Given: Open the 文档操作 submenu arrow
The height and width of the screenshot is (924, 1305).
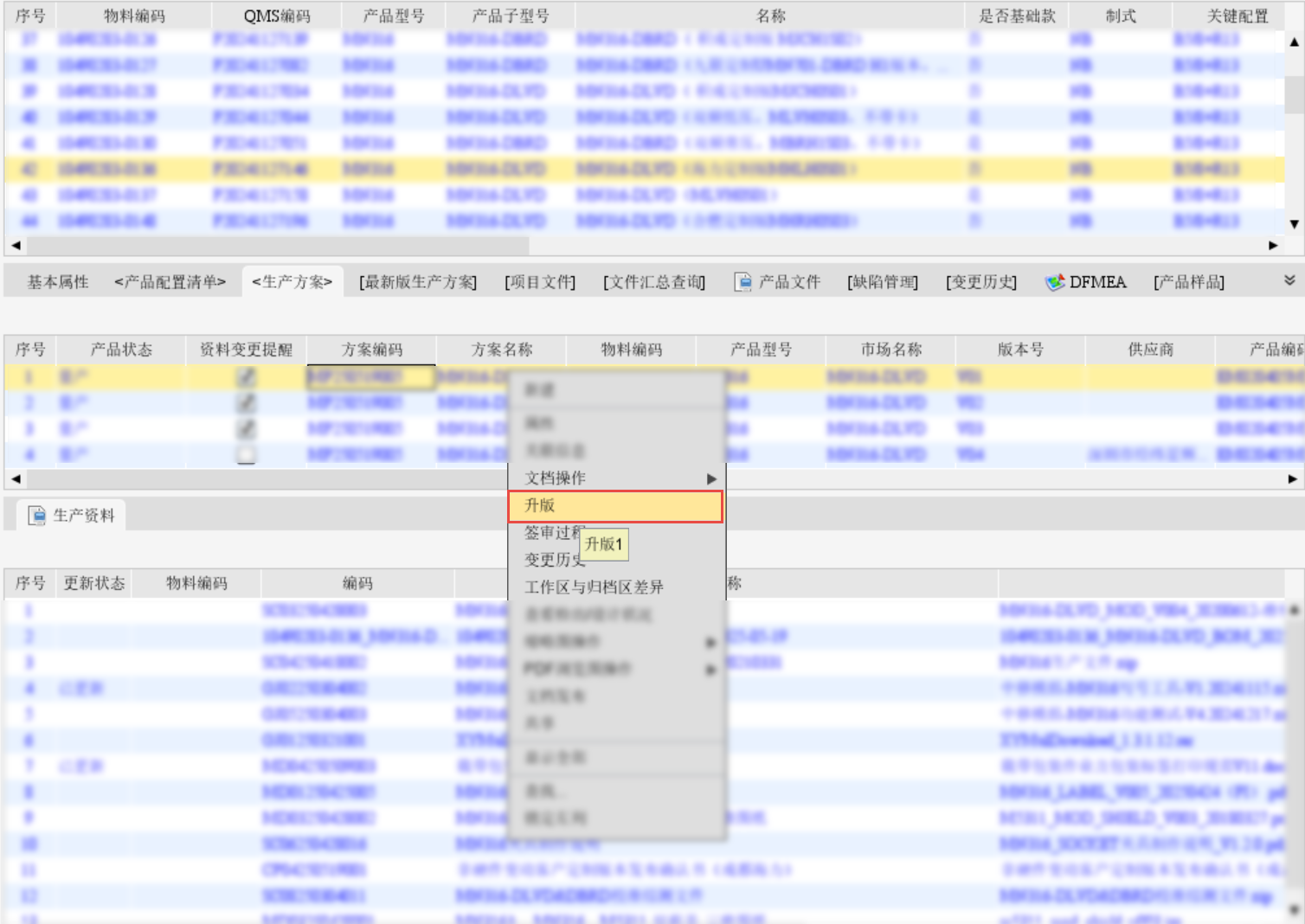Looking at the screenshot, I should pyautogui.click(x=711, y=478).
